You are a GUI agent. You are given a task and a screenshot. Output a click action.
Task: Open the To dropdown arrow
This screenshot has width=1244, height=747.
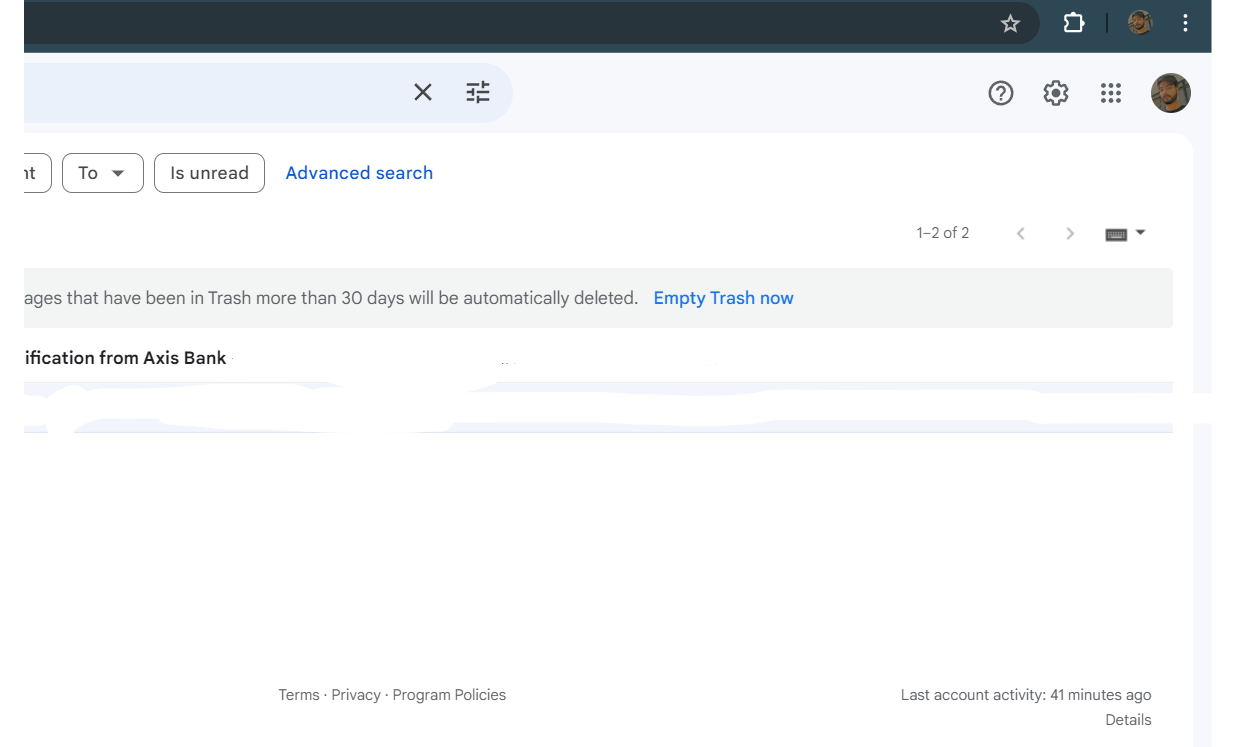[117, 173]
